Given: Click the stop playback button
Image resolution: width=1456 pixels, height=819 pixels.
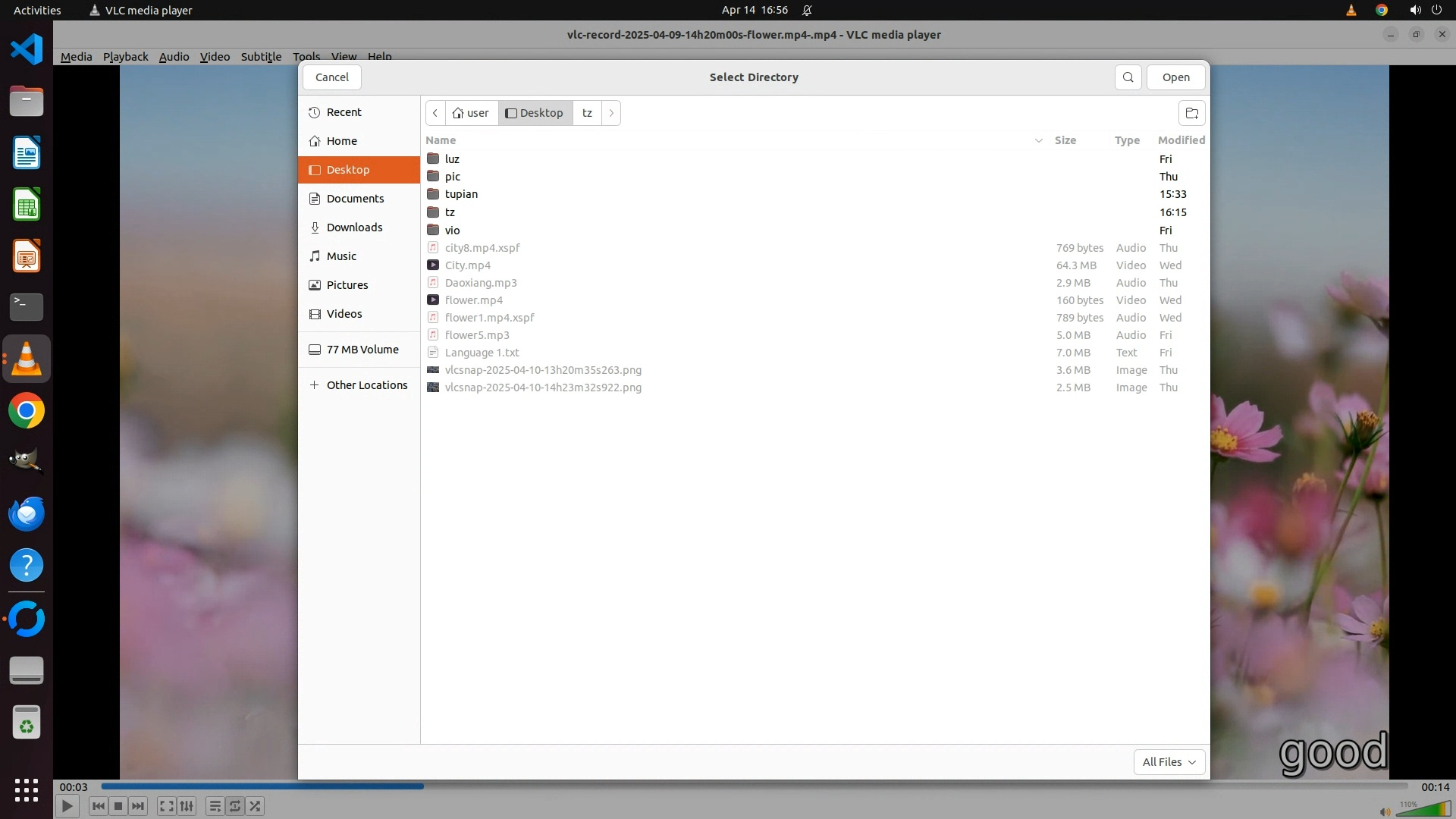Looking at the screenshot, I should point(118,806).
